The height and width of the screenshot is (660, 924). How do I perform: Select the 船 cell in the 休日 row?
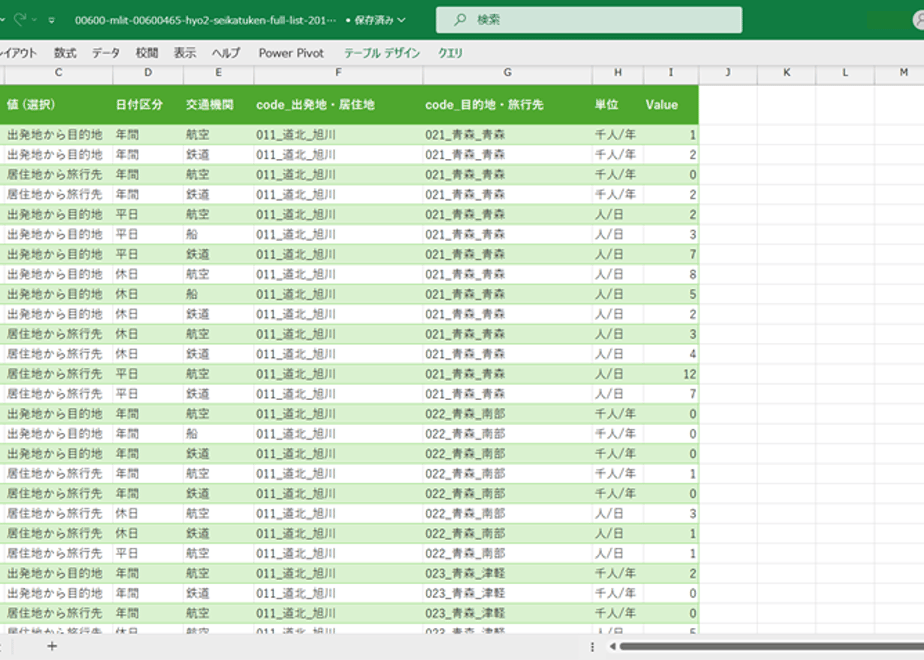pyautogui.click(x=219, y=294)
